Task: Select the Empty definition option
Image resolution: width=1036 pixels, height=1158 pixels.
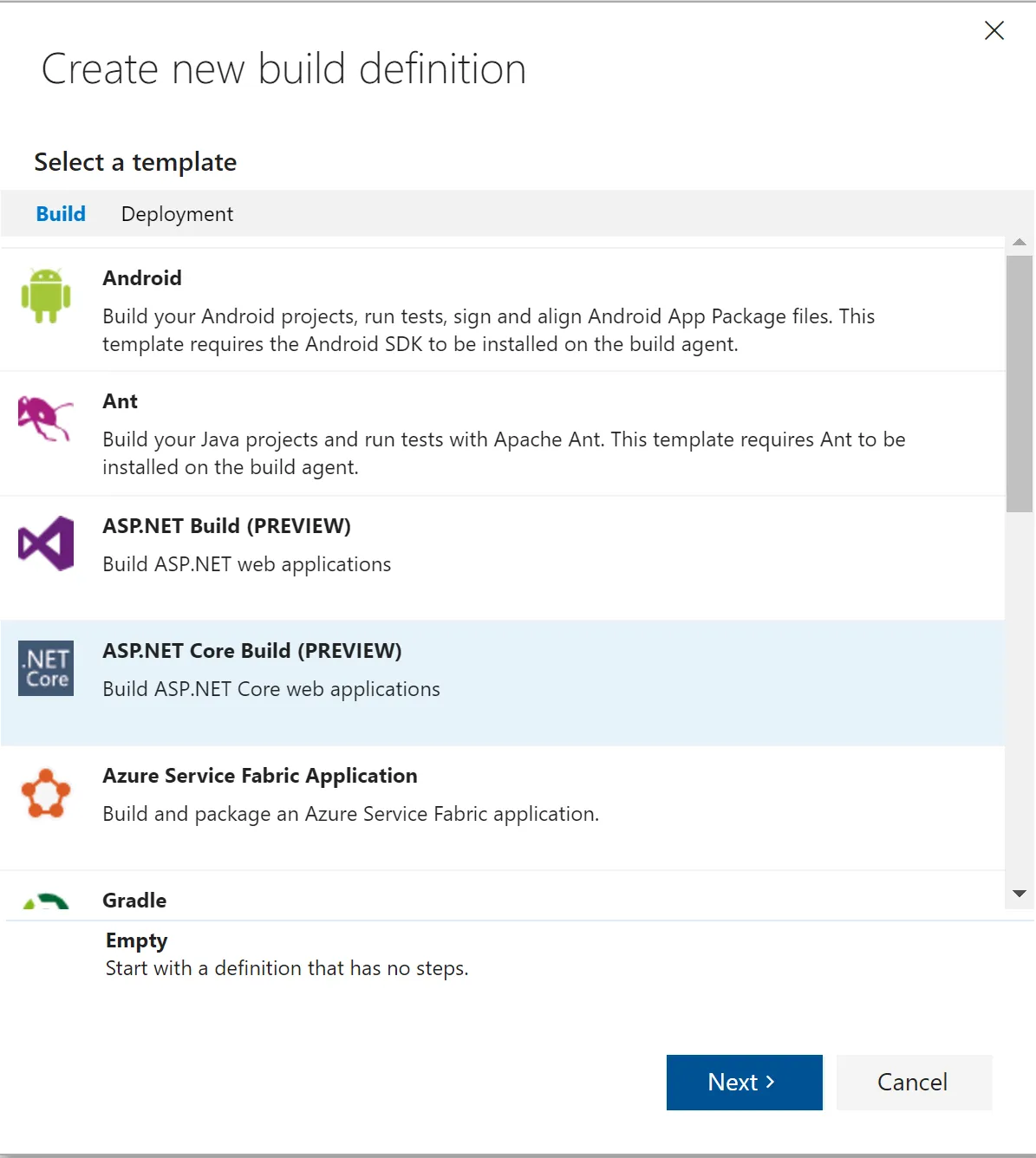Action: click(x=136, y=940)
